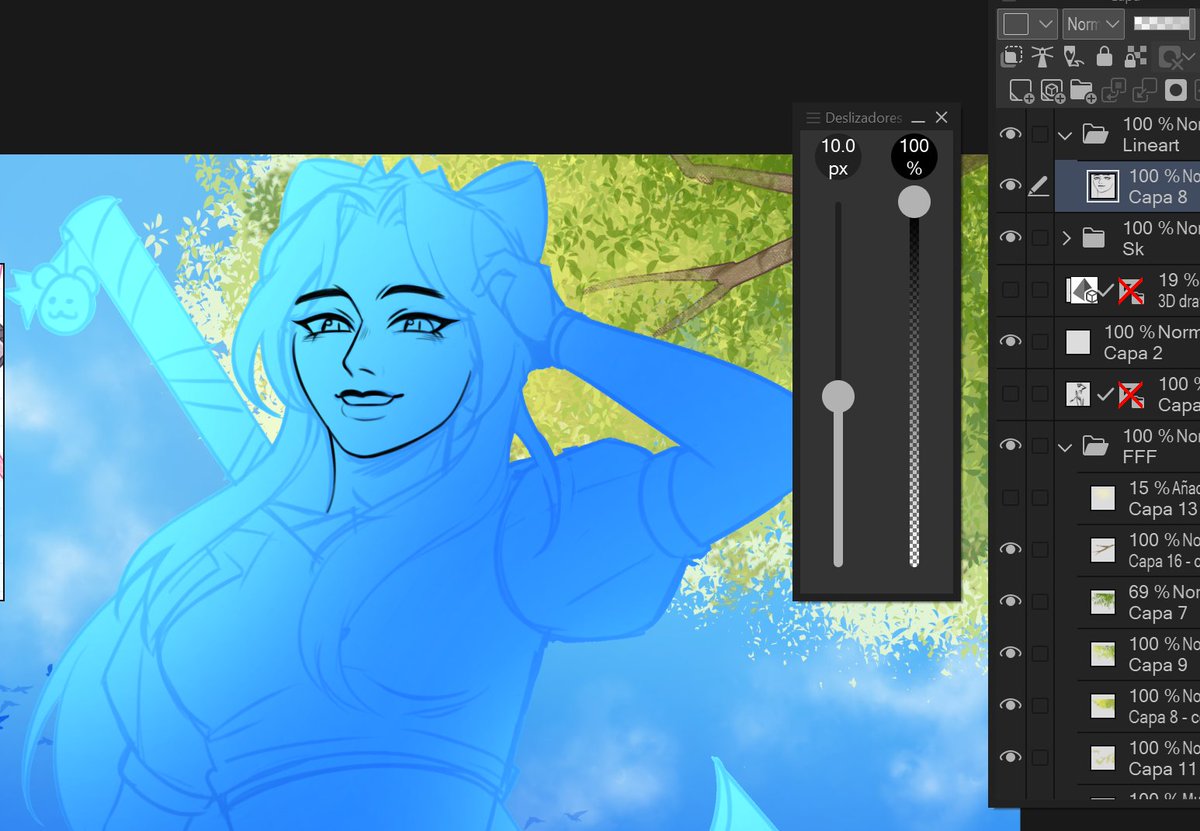Create a new vector layer

click(1052, 91)
